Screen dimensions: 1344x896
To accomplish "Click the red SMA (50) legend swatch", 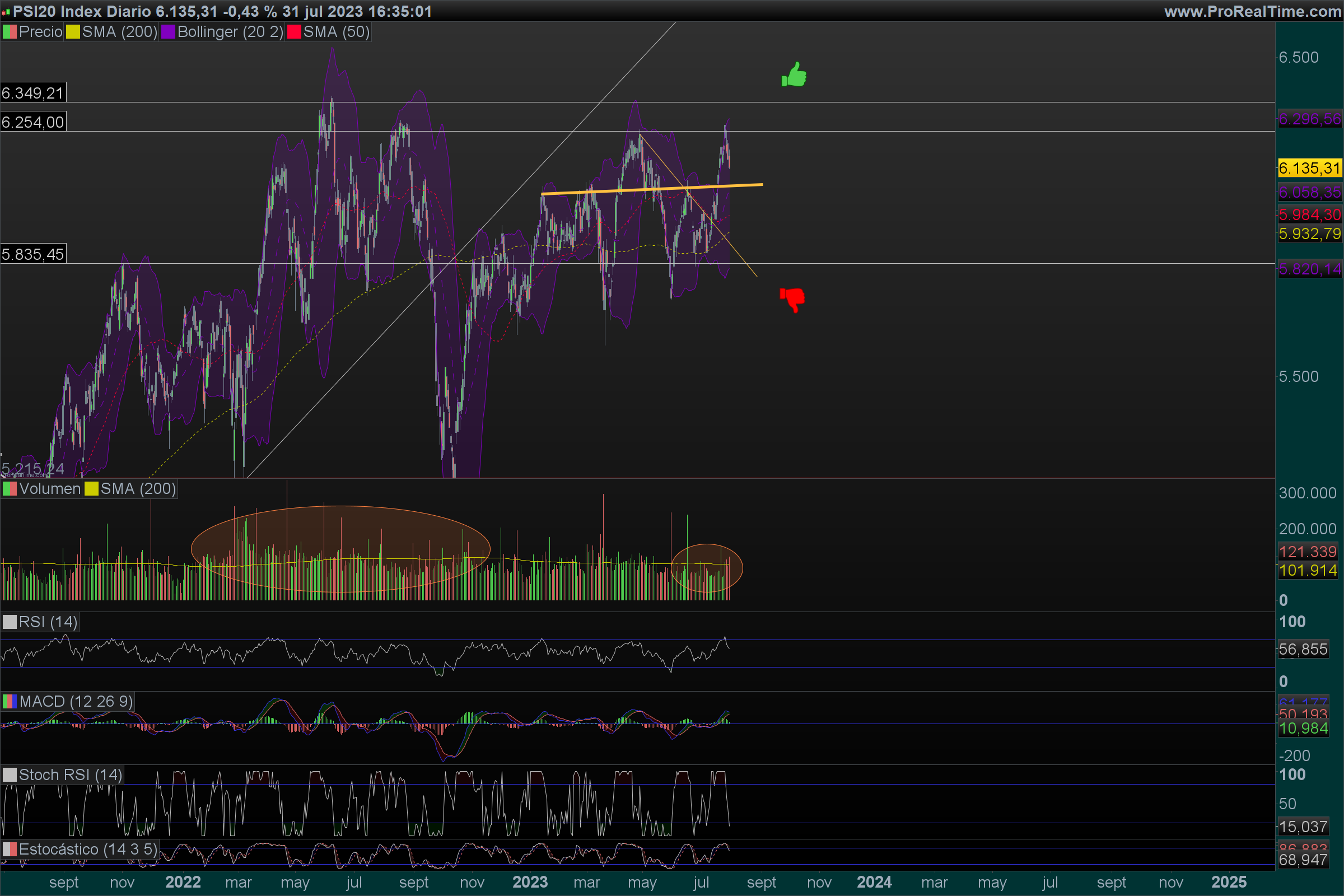I will 295,32.
